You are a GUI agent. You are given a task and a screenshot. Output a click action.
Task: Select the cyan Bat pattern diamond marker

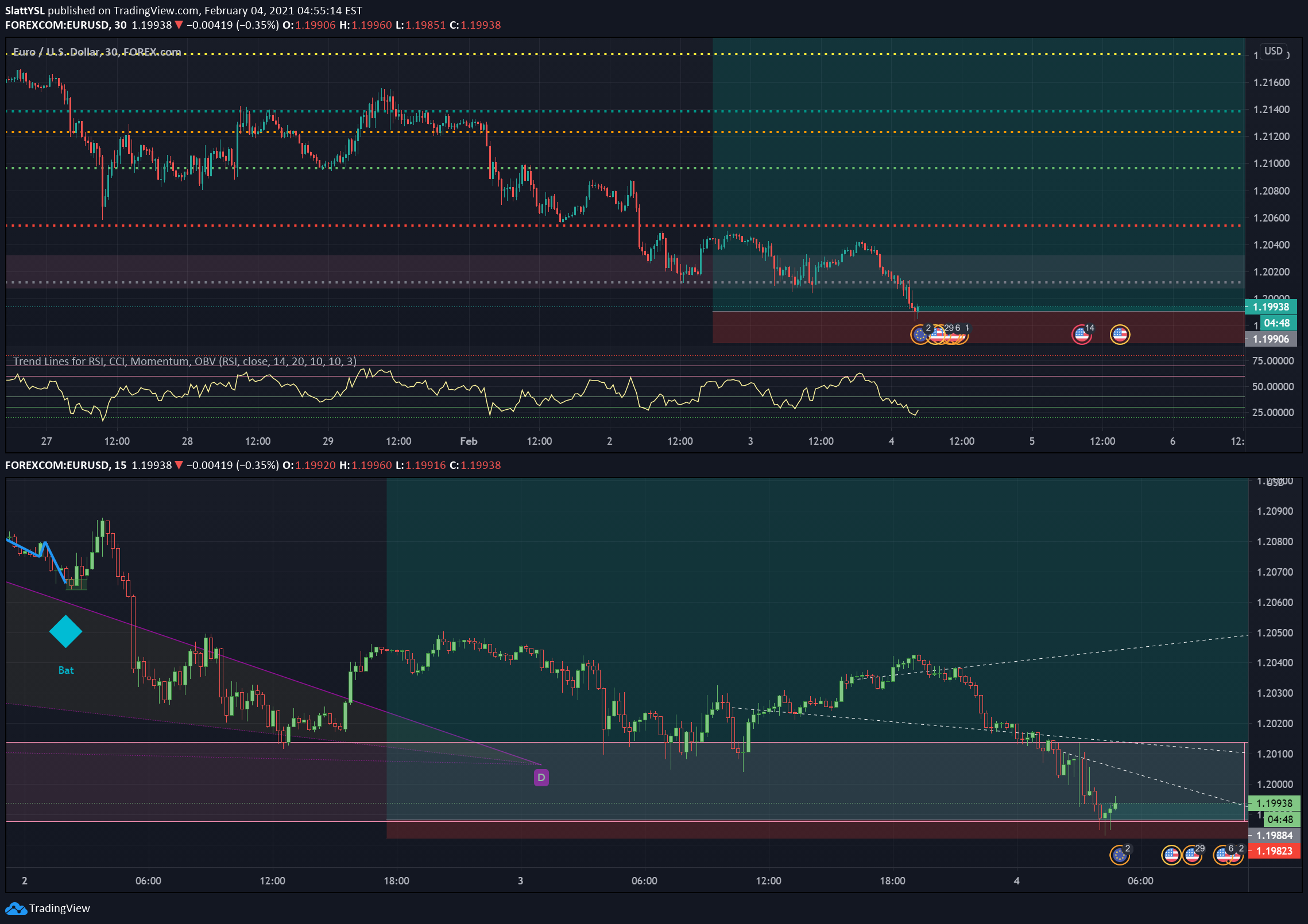point(65,631)
